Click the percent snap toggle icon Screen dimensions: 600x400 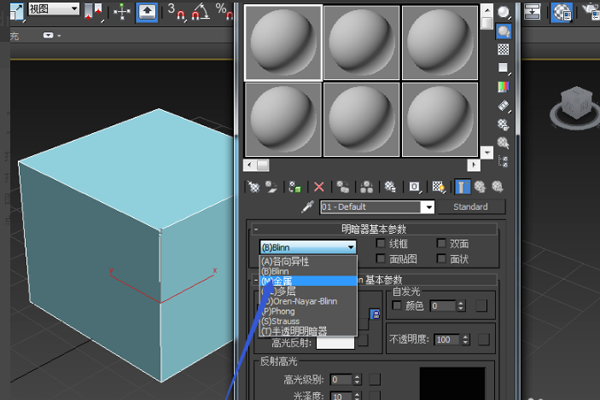pos(223,11)
